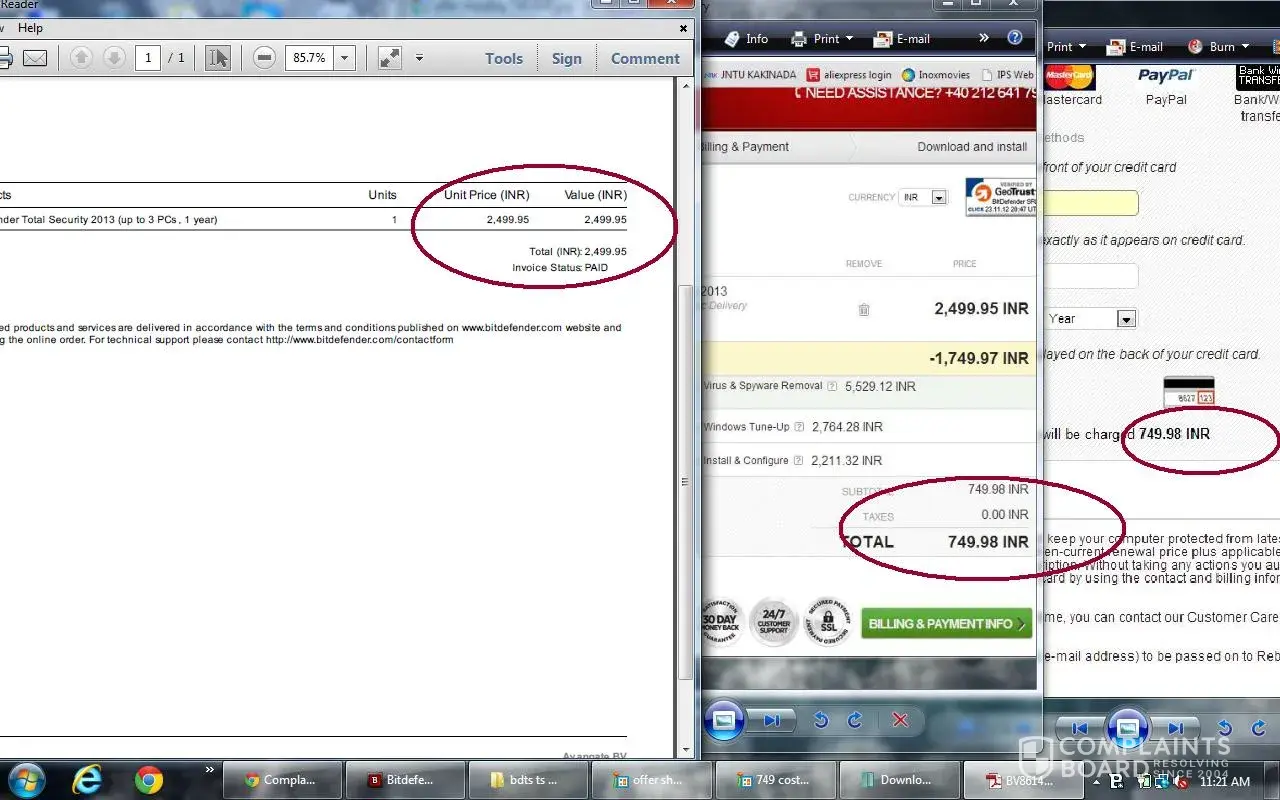1280x800 pixels.
Task: Open the expiry Year dropdown
Action: (x=1090, y=319)
